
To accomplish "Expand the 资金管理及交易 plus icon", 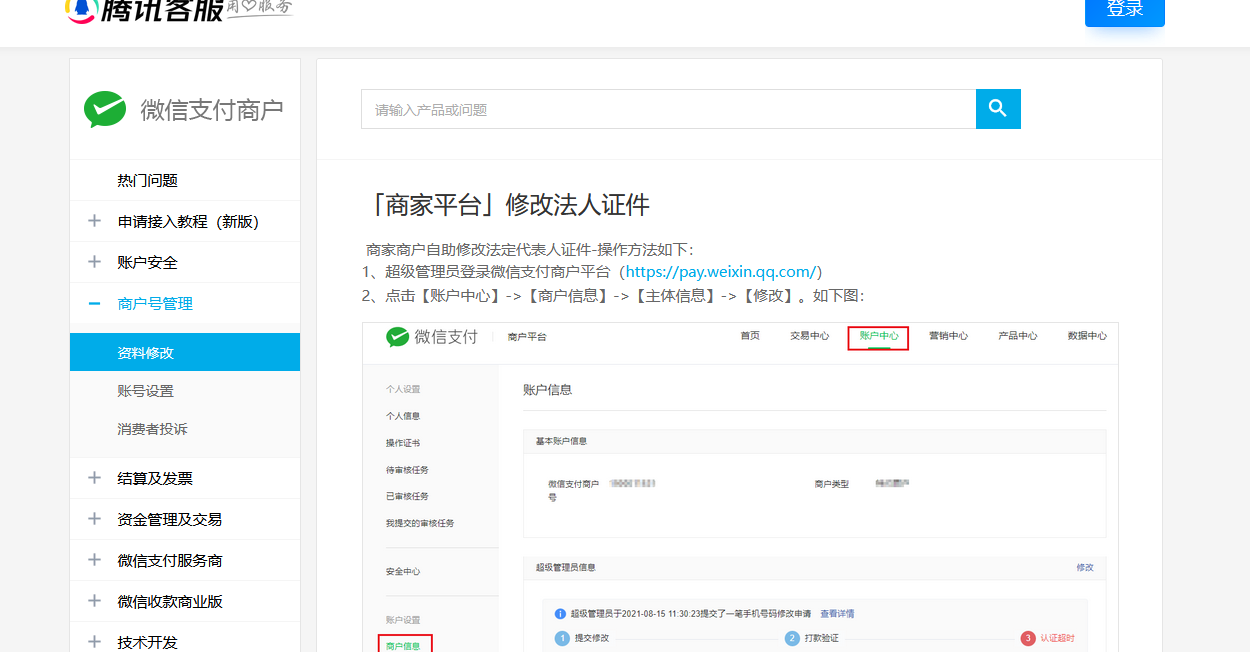I will [x=94, y=519].
